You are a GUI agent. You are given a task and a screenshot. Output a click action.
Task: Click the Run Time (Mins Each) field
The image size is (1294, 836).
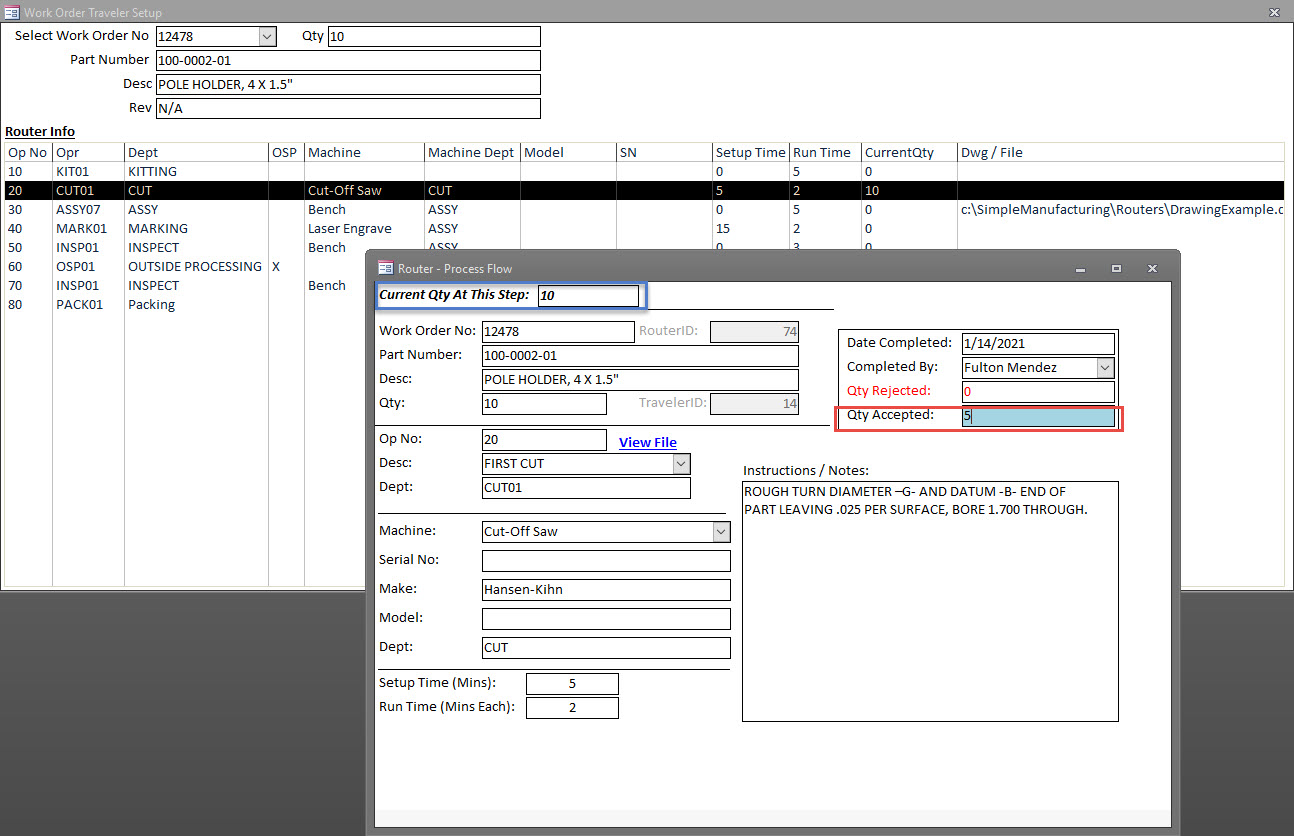(x=571, y=707)
